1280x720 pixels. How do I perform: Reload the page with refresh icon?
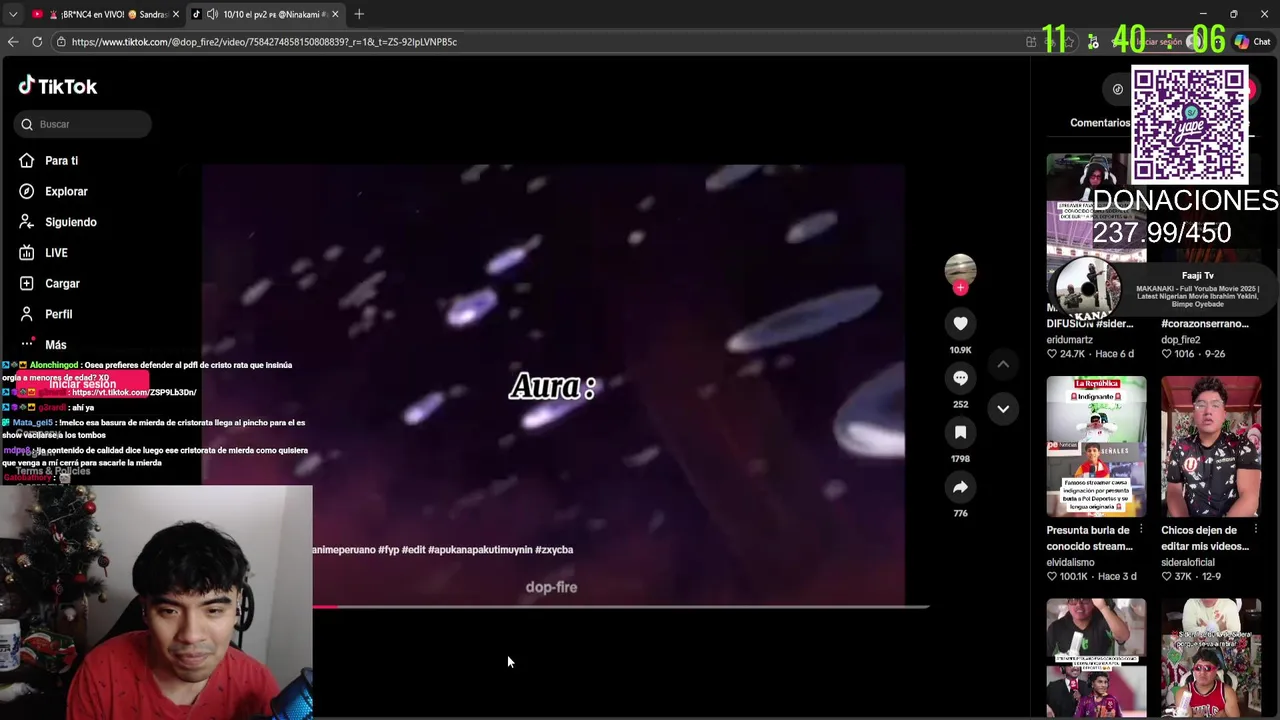click(37, 41)
